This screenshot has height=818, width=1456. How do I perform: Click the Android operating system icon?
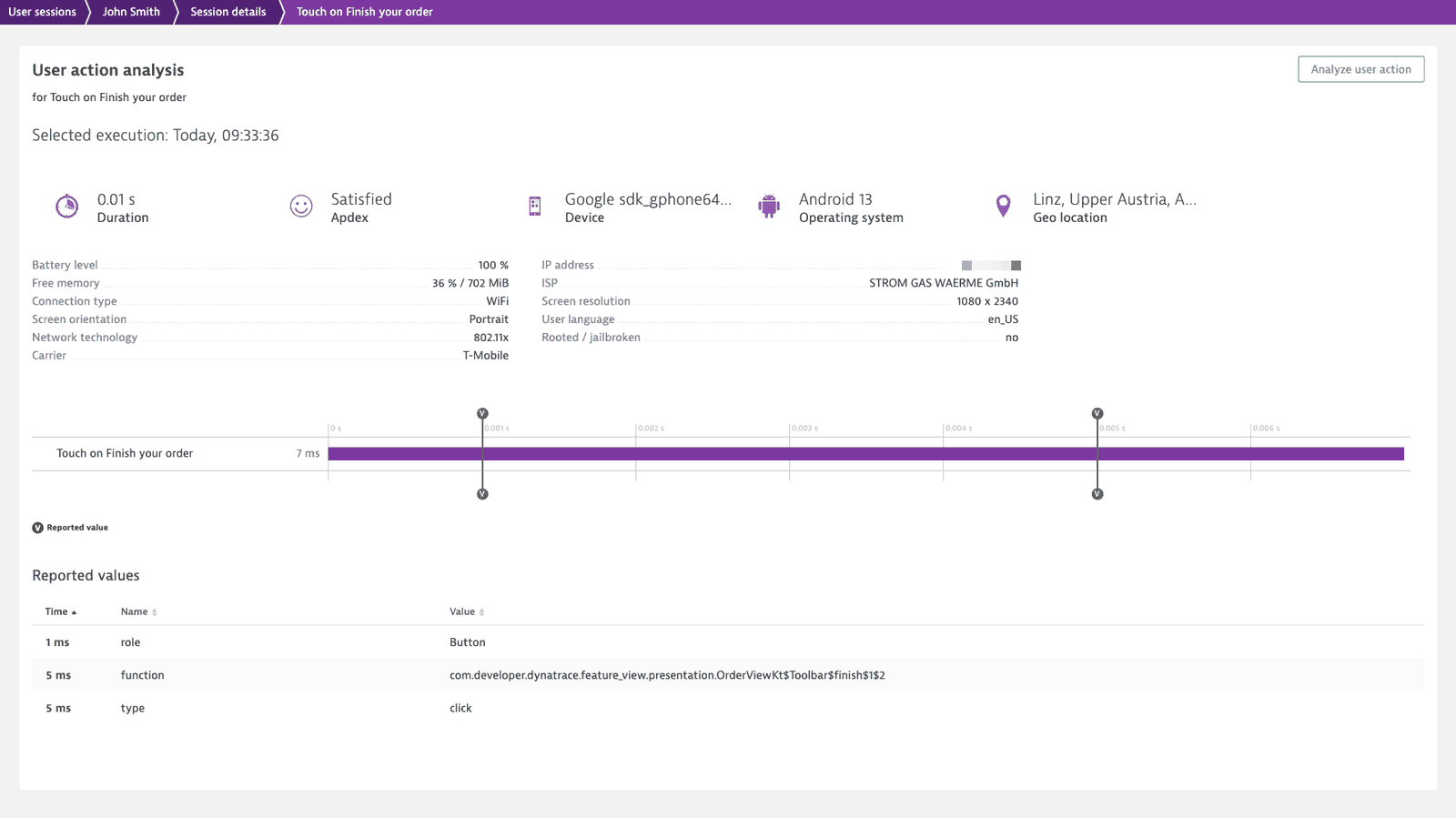(x=769, y=207)
